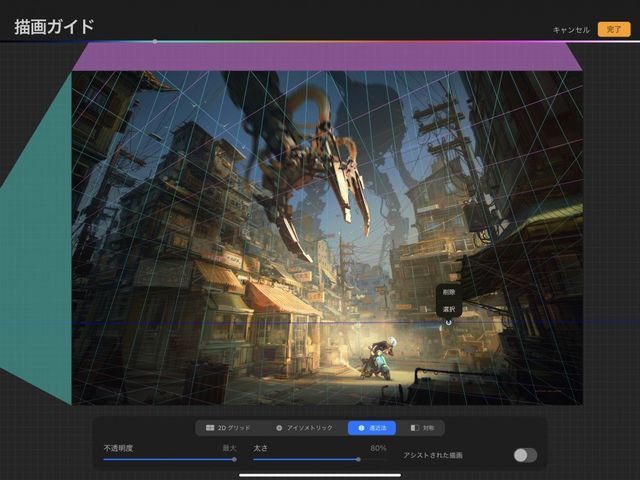The width and height of the screenshot is (640, 480).
Task: Select the 対称 symmetry guide tab
Action: [422, 428]
